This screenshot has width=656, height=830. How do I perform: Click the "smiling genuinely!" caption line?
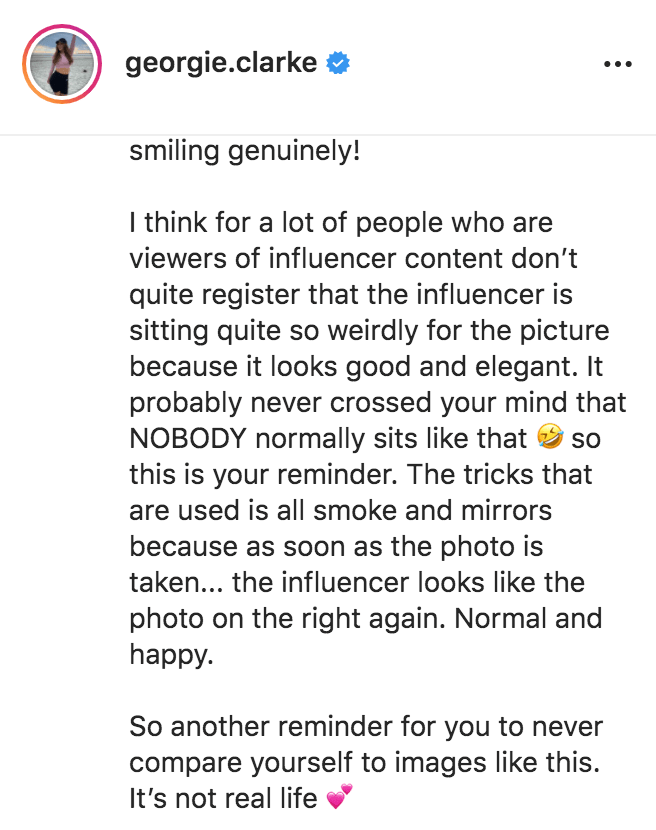(245, 154)
